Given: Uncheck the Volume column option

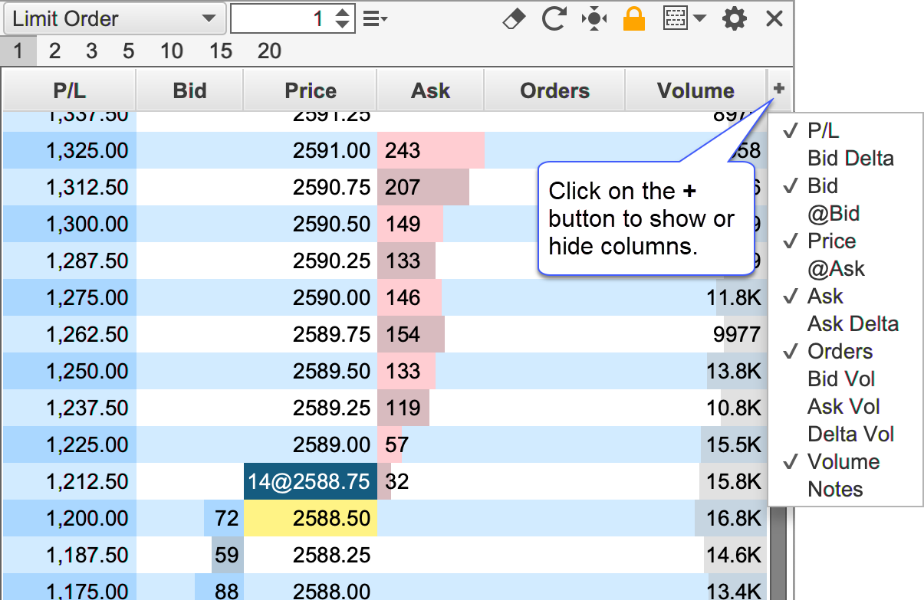Looking at the screenshot, I should (843, 462).
